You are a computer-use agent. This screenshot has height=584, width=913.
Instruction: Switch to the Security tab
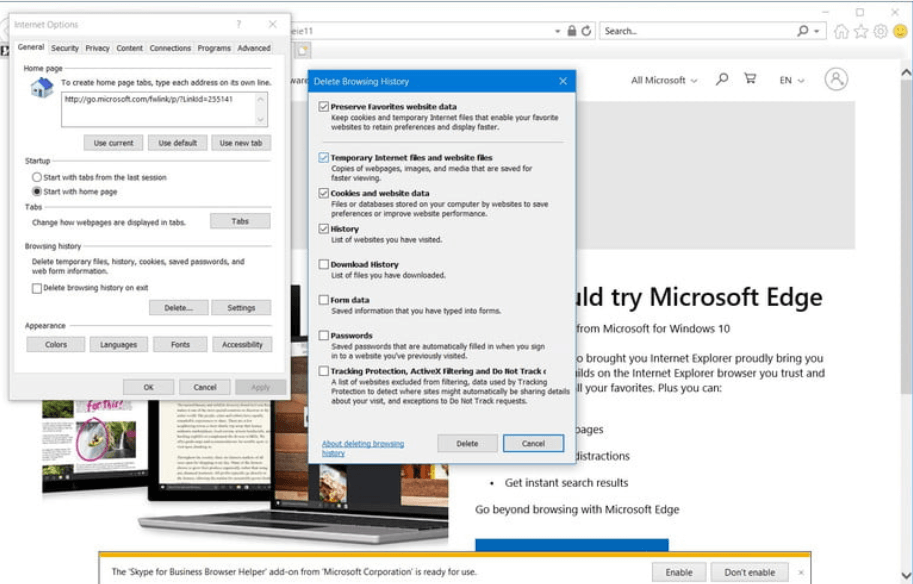click(x=65, y=48)
